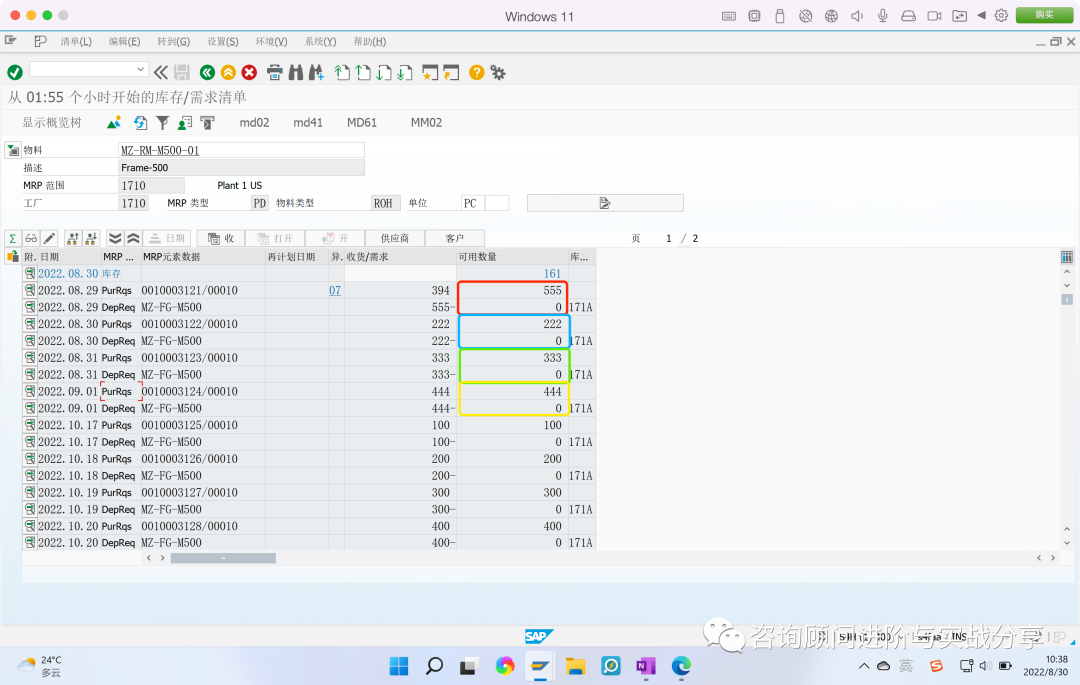Click the 收 goods receipt button
The height and width of the screenshot is (685, 1080).
(x=221, y=238)
